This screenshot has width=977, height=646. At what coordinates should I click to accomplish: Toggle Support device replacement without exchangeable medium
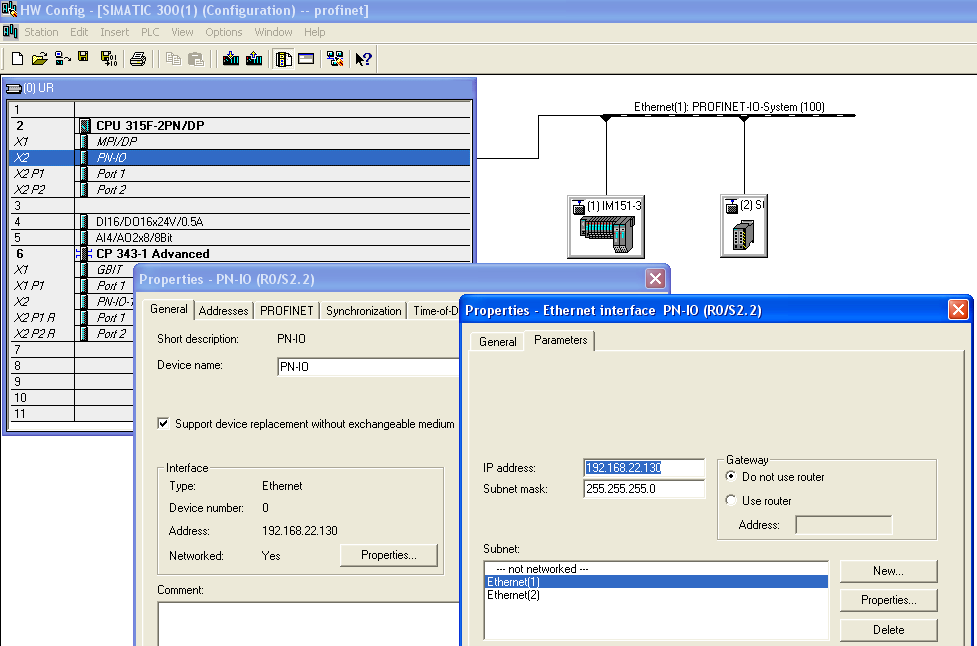pyautogui.click(x=163, y=424)
